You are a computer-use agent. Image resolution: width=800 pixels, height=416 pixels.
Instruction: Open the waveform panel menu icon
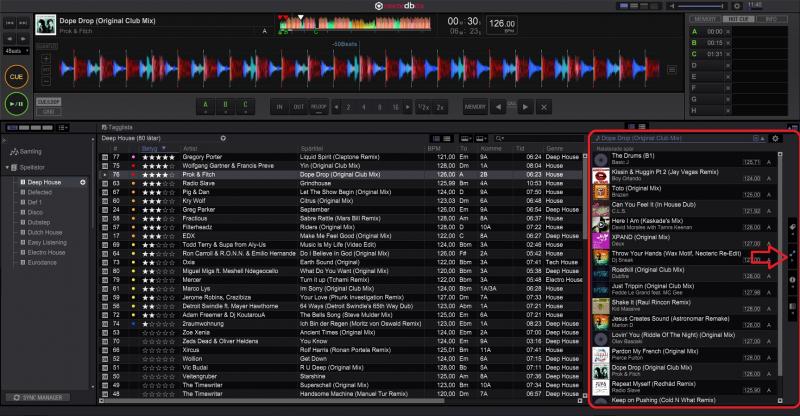[x=672, y=70]
